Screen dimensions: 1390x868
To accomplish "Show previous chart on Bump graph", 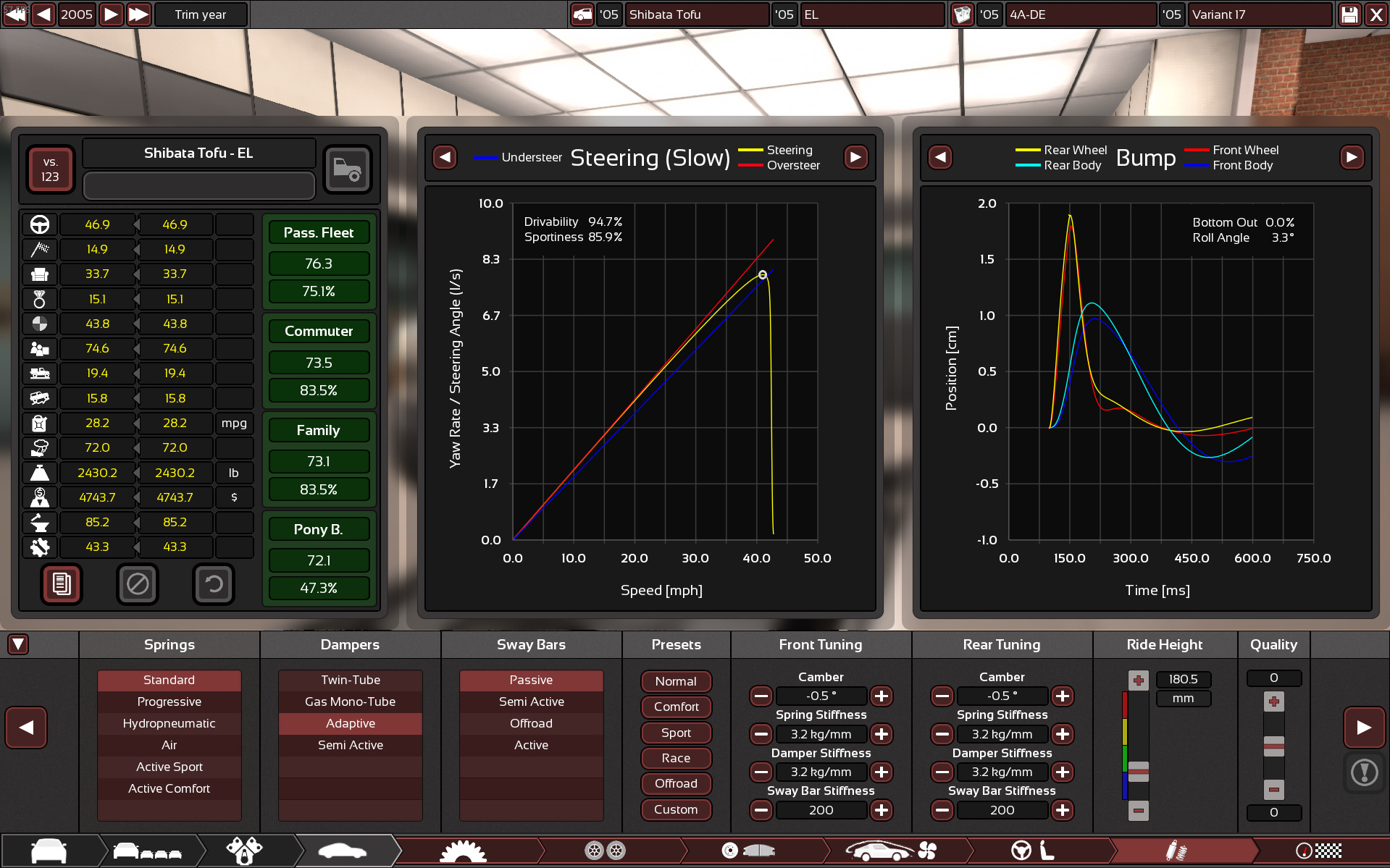I will (x=940, y=157).
